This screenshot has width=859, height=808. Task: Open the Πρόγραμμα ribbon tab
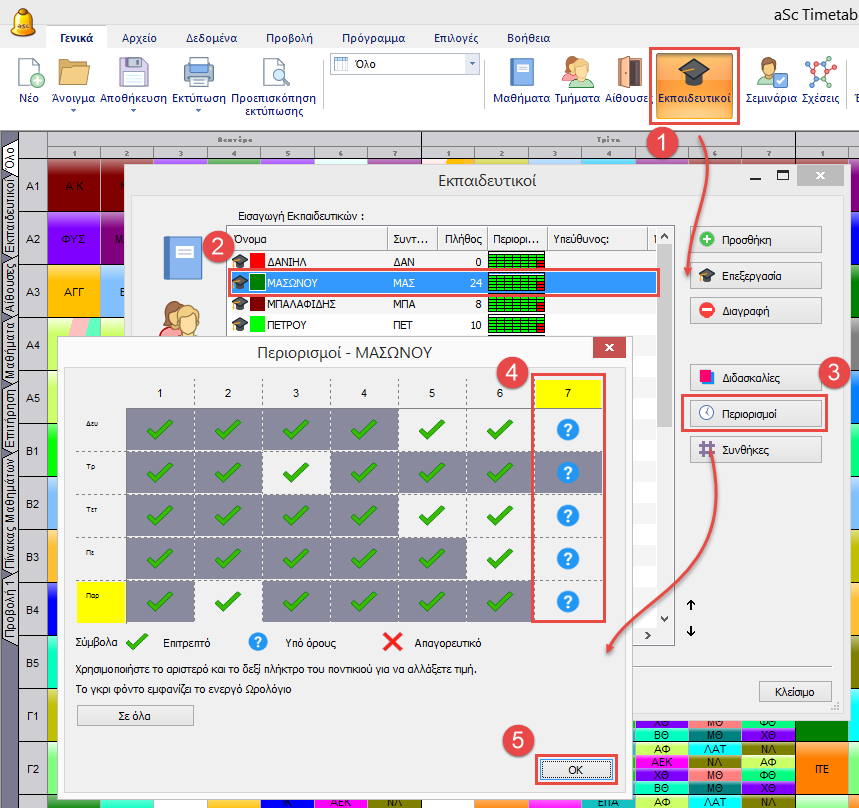click(372, 38)
